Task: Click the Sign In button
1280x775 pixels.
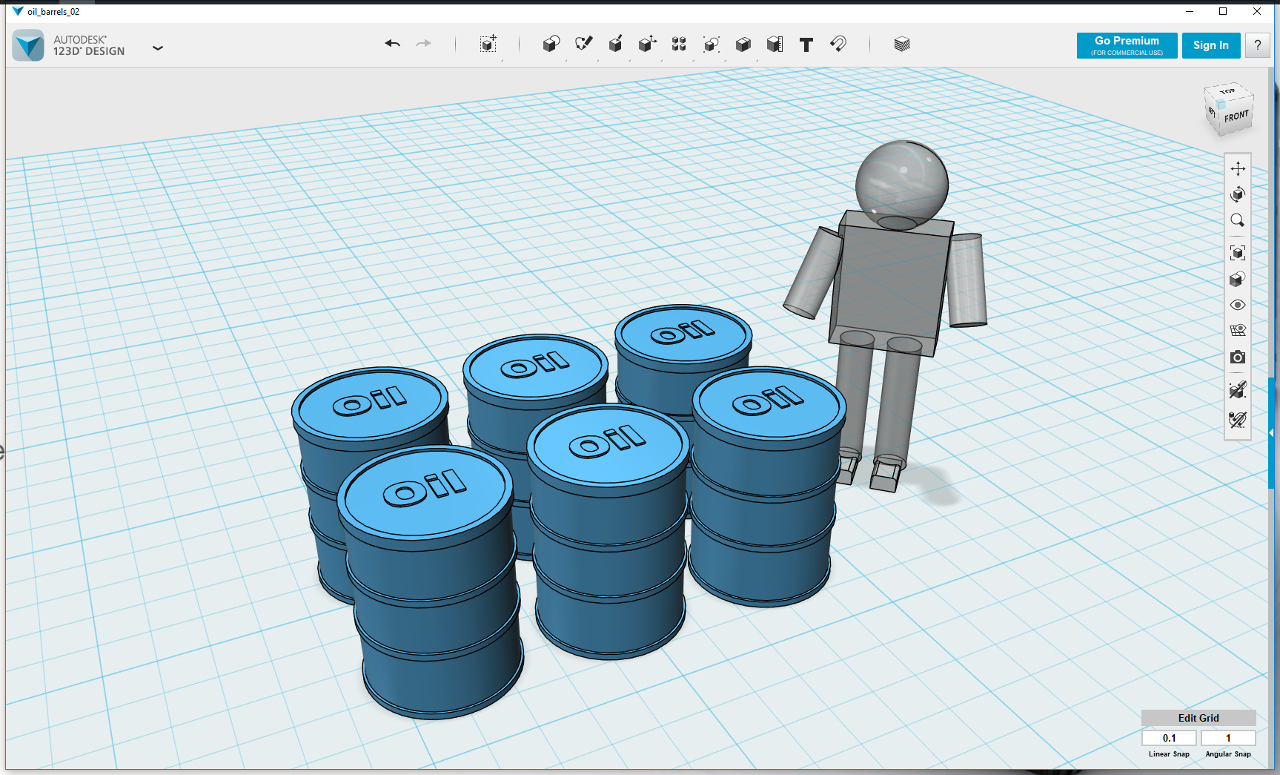Action: click(1211, 45)
